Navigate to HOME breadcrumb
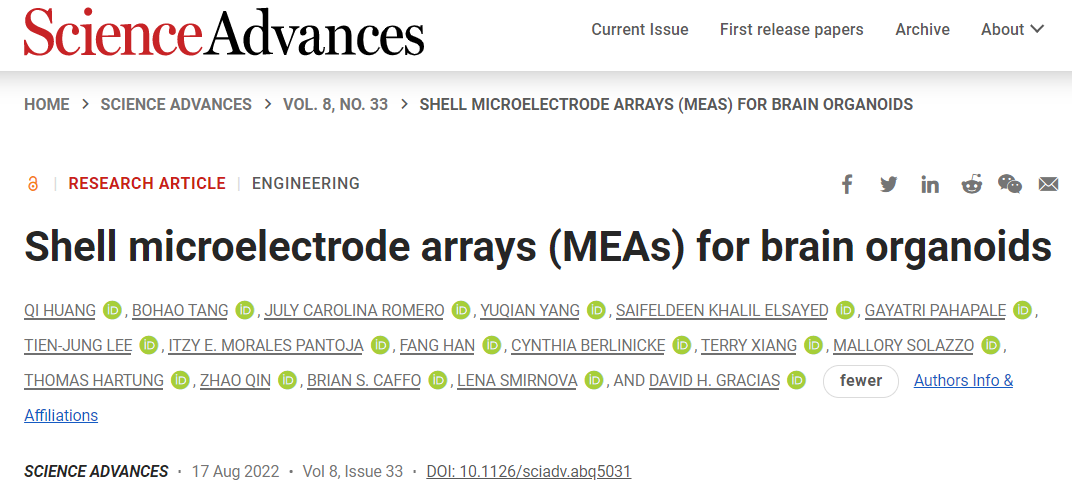1072x485 pixels. point(46,105)
